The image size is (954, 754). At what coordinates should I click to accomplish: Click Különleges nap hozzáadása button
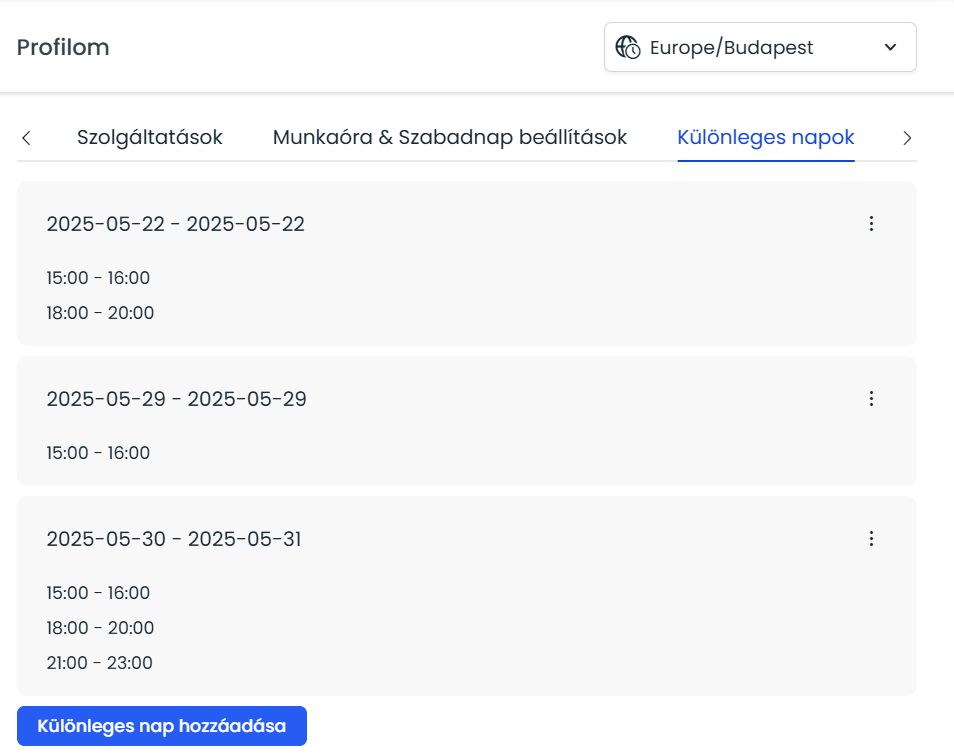162,726
